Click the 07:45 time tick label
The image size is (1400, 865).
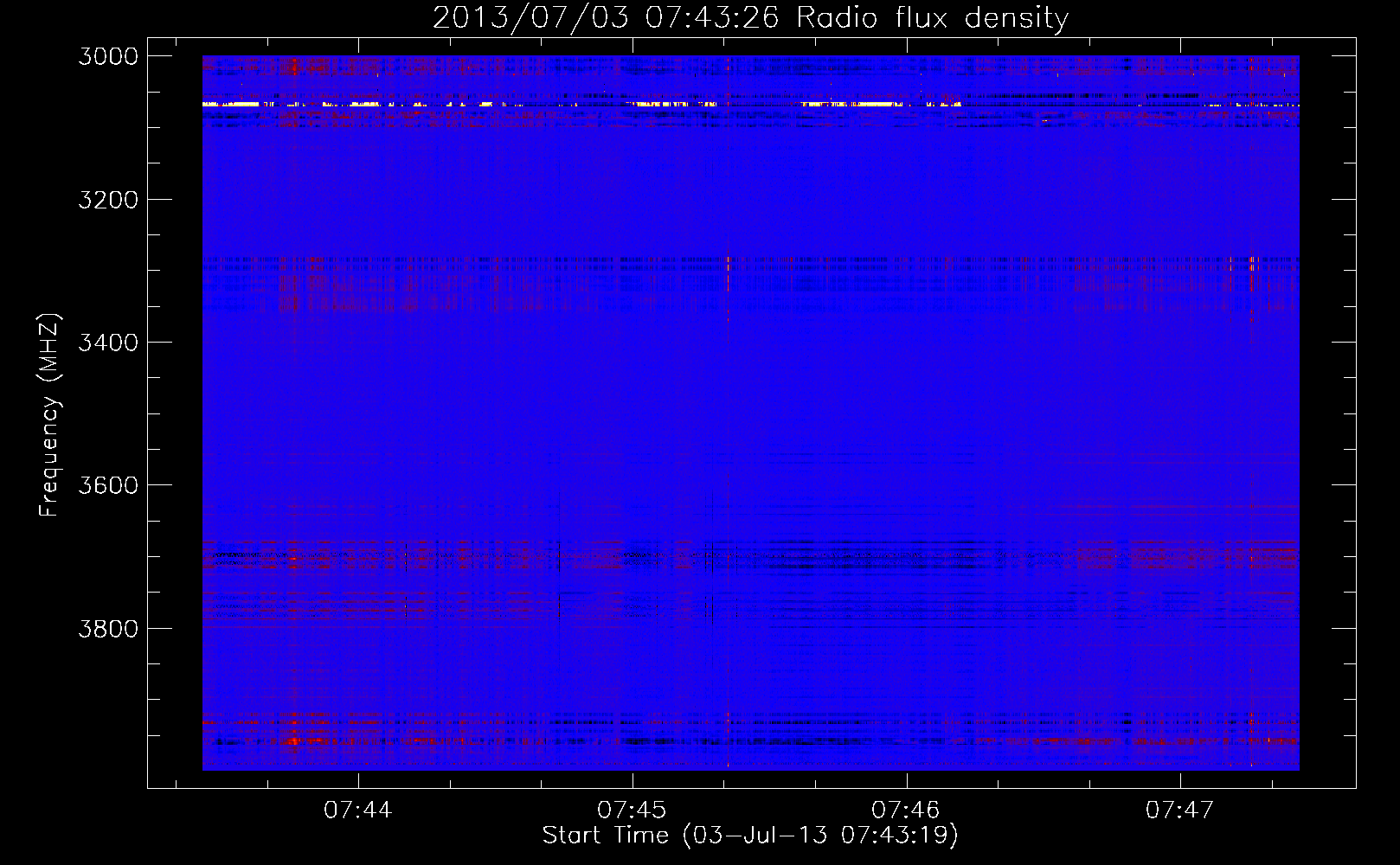coord(632,811)
